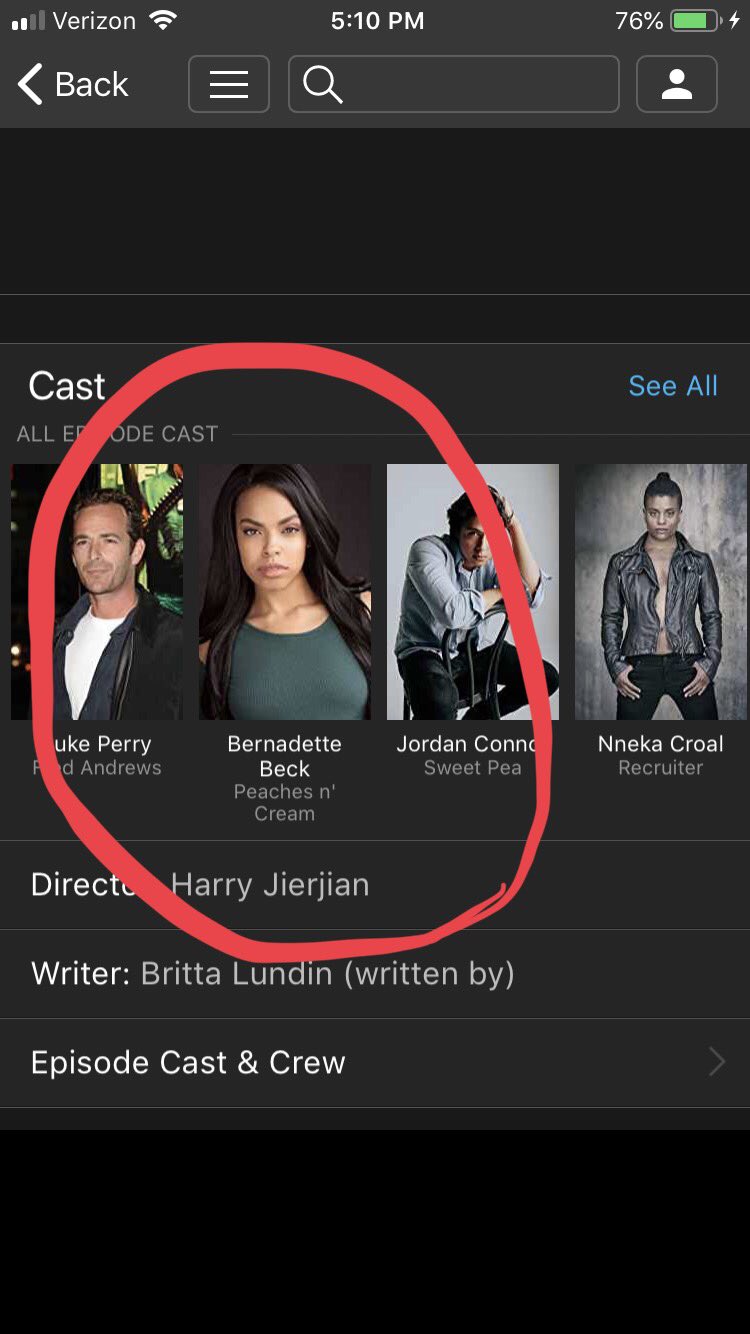Tap the Bernadette Beck name label
The width and height of the screenshot is (750, 1334).
pos(285,756)
